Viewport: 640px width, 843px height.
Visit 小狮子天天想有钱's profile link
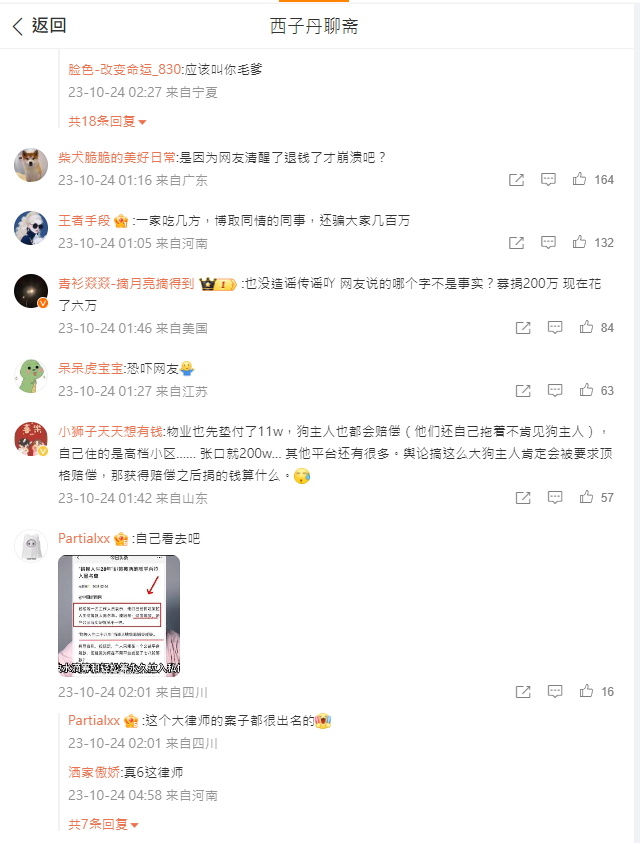click(x=110, y=432)
